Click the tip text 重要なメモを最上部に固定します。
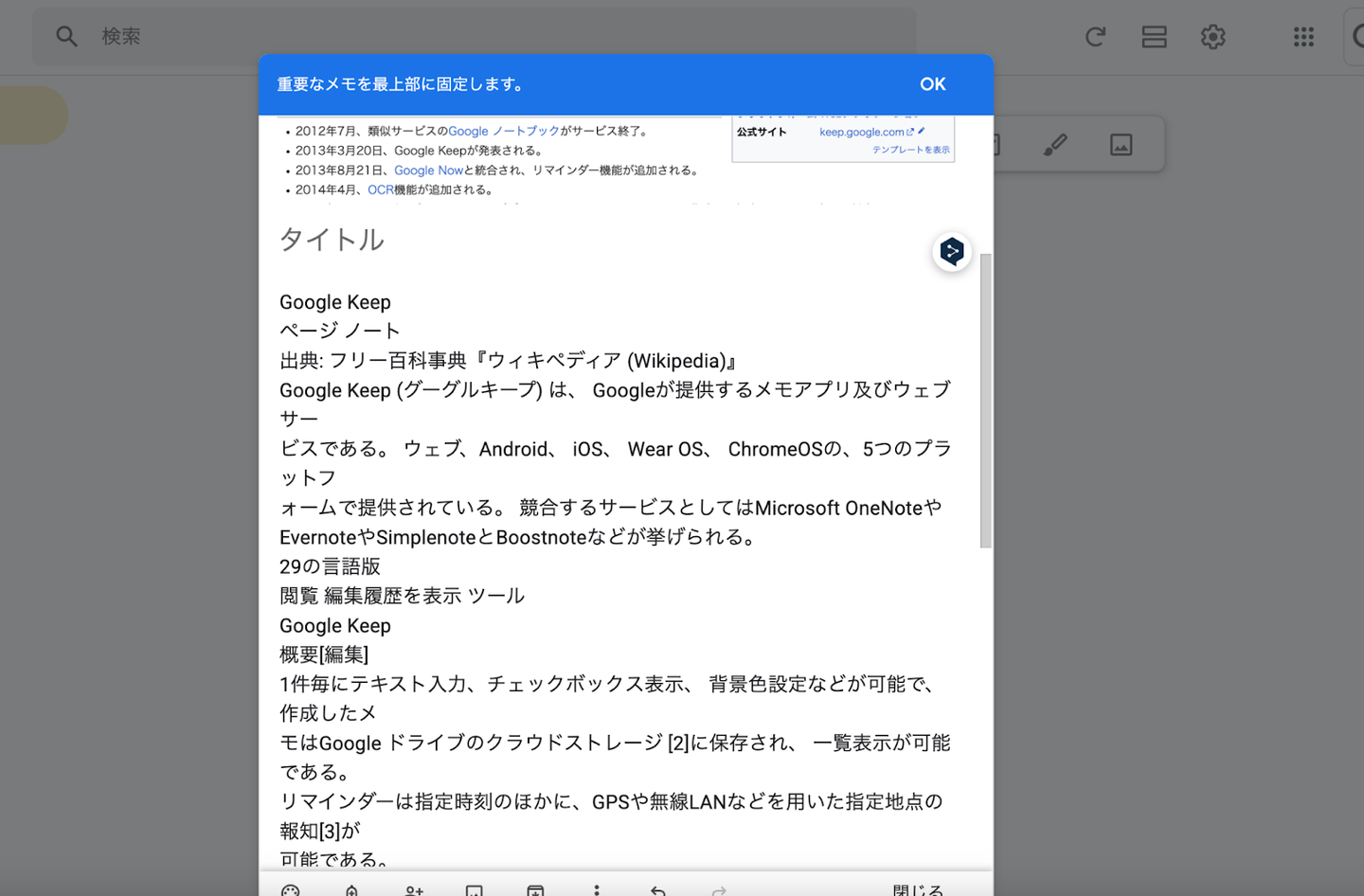Screen dimensions: 1364x896 click(402, 84)
